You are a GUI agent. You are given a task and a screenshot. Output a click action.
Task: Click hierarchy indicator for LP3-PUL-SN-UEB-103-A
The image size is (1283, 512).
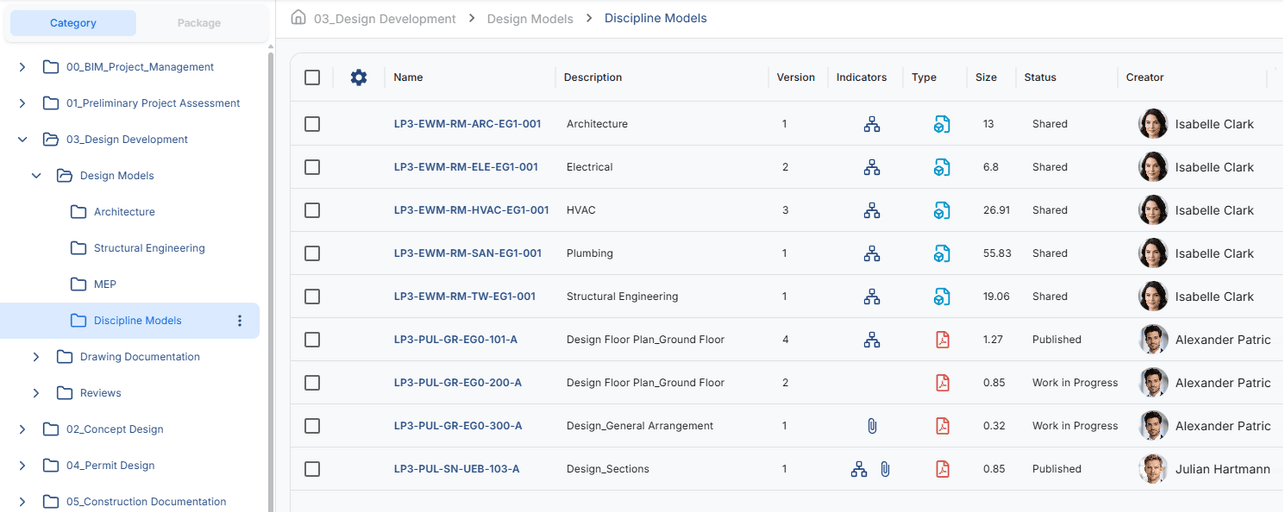[859, 469]
